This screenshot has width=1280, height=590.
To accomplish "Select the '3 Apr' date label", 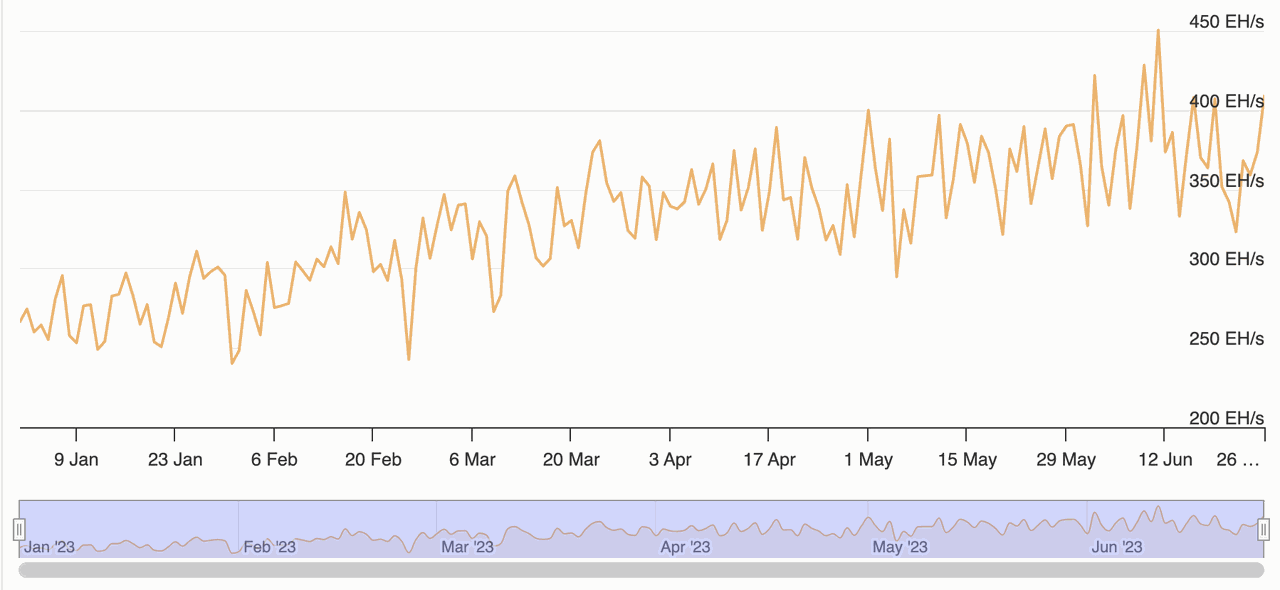I will [x=671, y=459].
